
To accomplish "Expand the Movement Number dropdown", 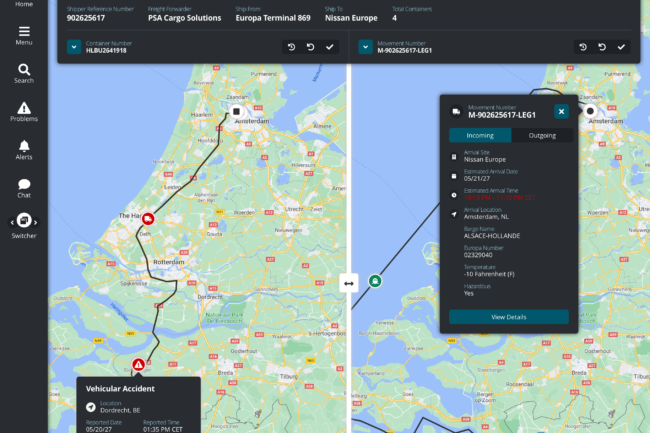I will click(367, 47).
